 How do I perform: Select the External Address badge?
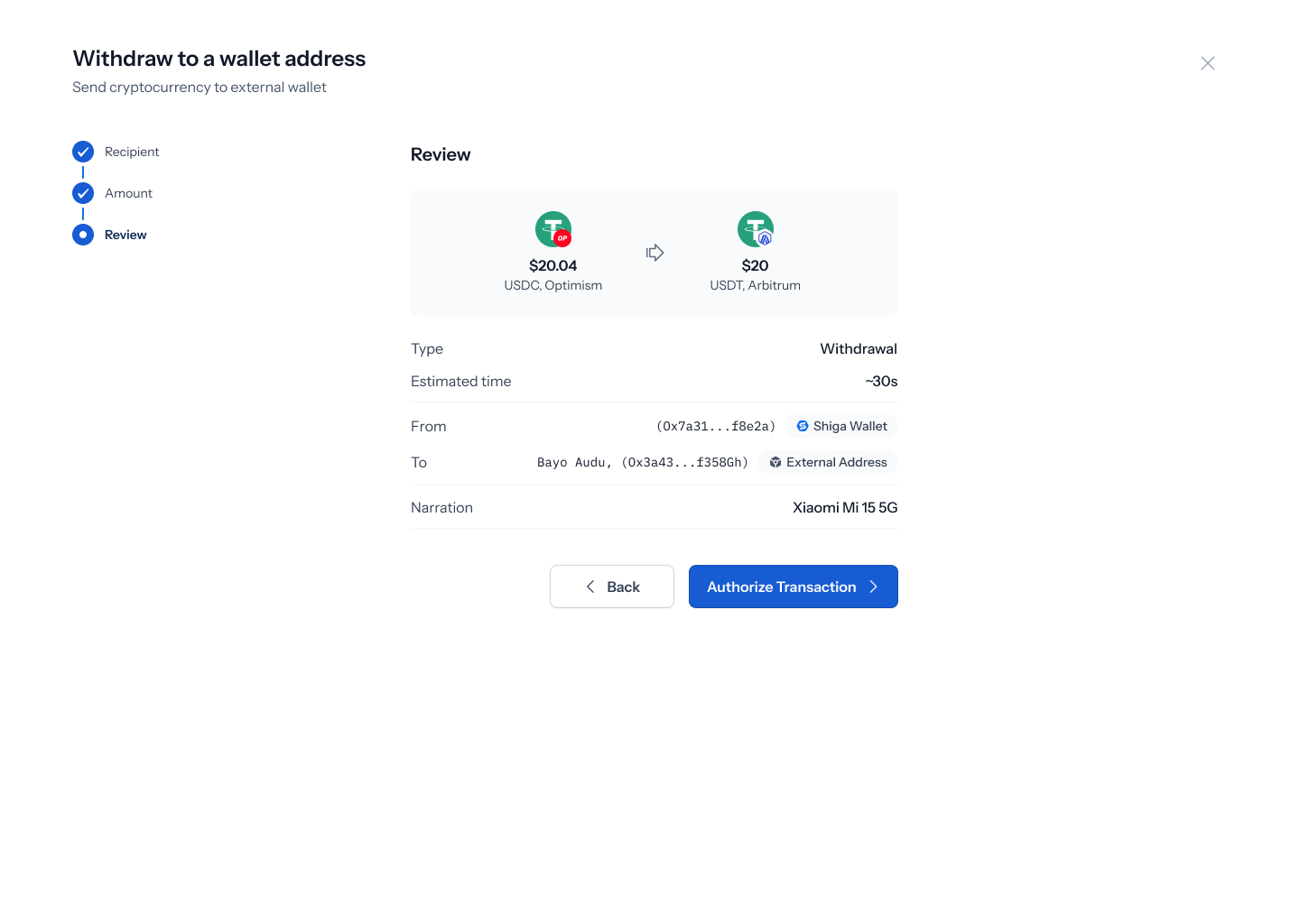828,462
